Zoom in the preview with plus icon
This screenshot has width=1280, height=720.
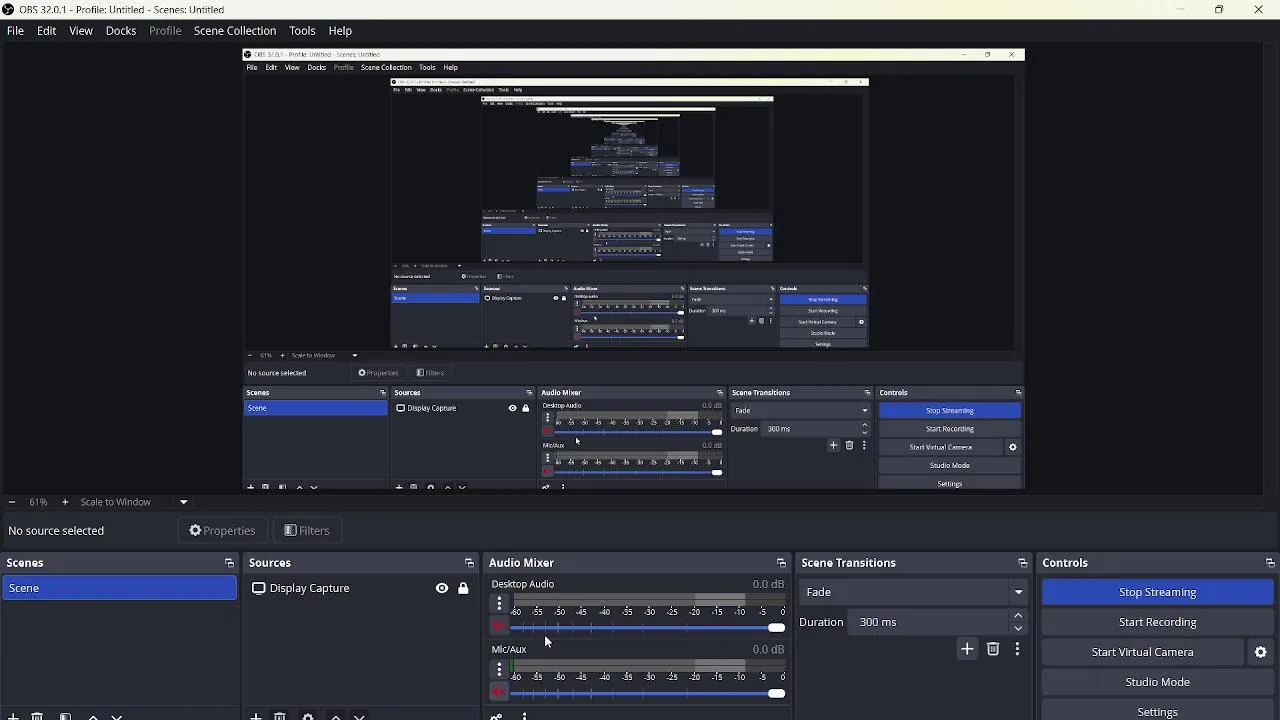click(x=65, y=502)
